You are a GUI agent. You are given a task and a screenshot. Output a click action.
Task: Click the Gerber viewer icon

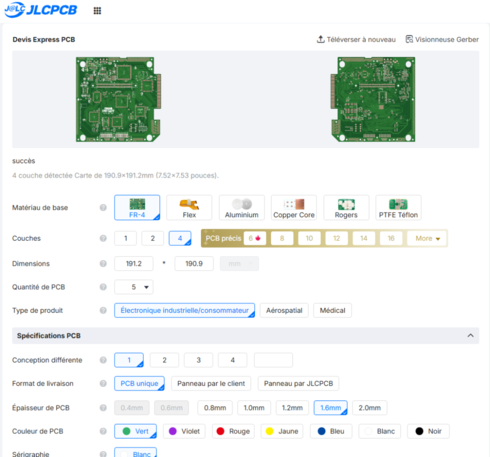(x=409, y=39)
